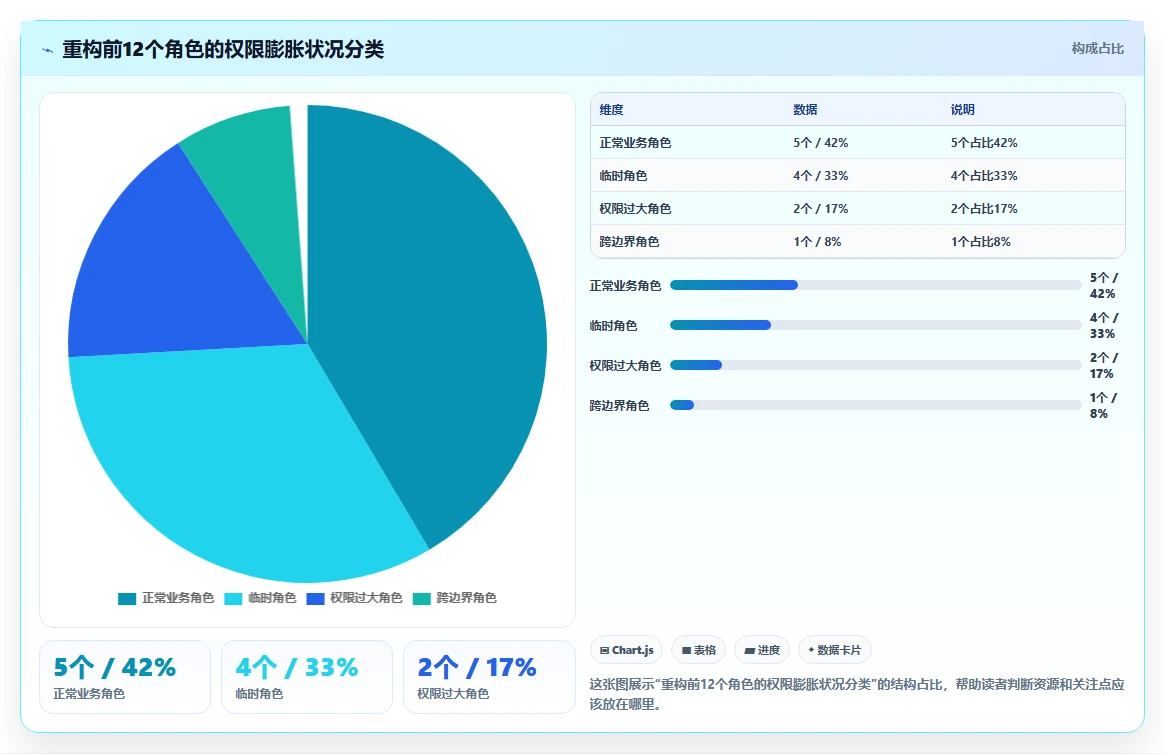This screenshot has height=754, width=1165.
Task: Click the 临时角色 table row label
Action: [x=623, y=176]
